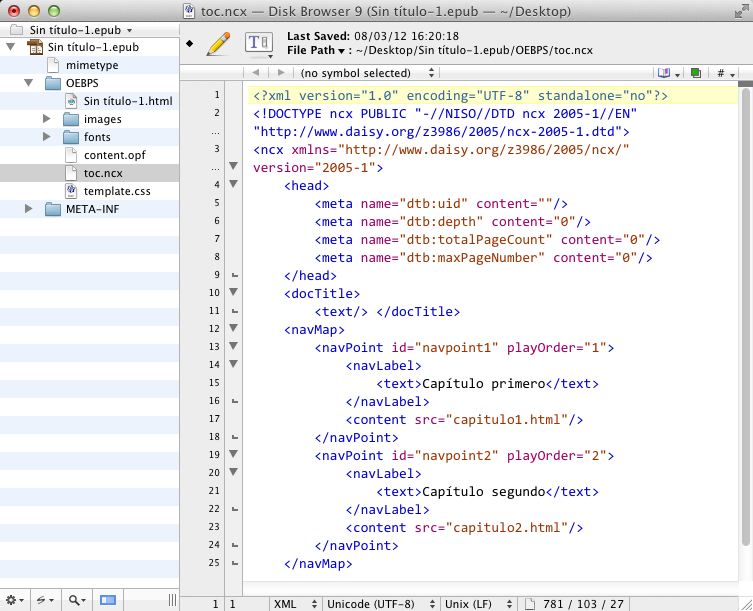This screenshot has width=753, height=611.
Task: Open the symbol selection popup menu
Action: pyautogui.click(x=366, y=73)
